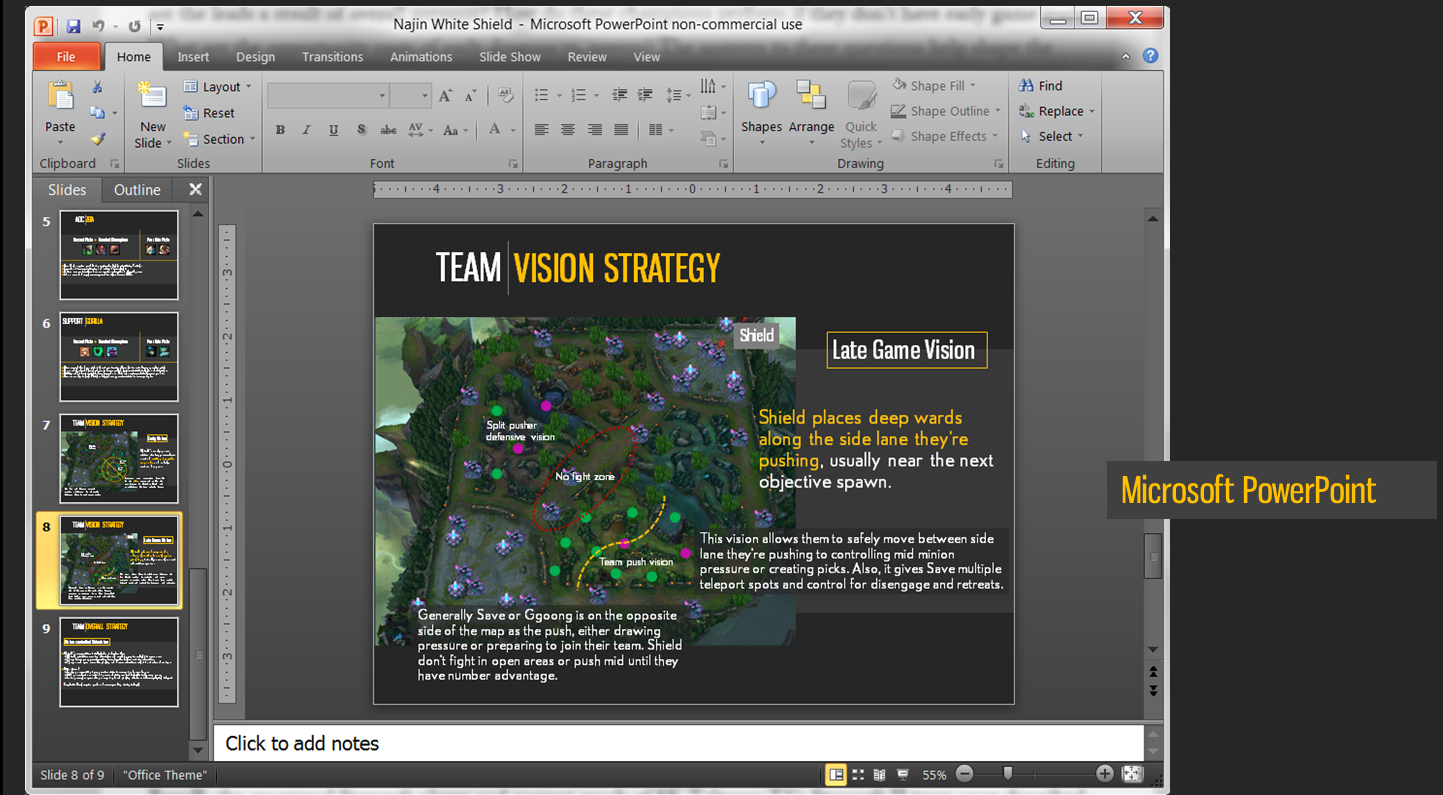The width and height of the screenshot is (1443, 795).
Task: Click the notes field to add notes
Action: click(678, 743)
